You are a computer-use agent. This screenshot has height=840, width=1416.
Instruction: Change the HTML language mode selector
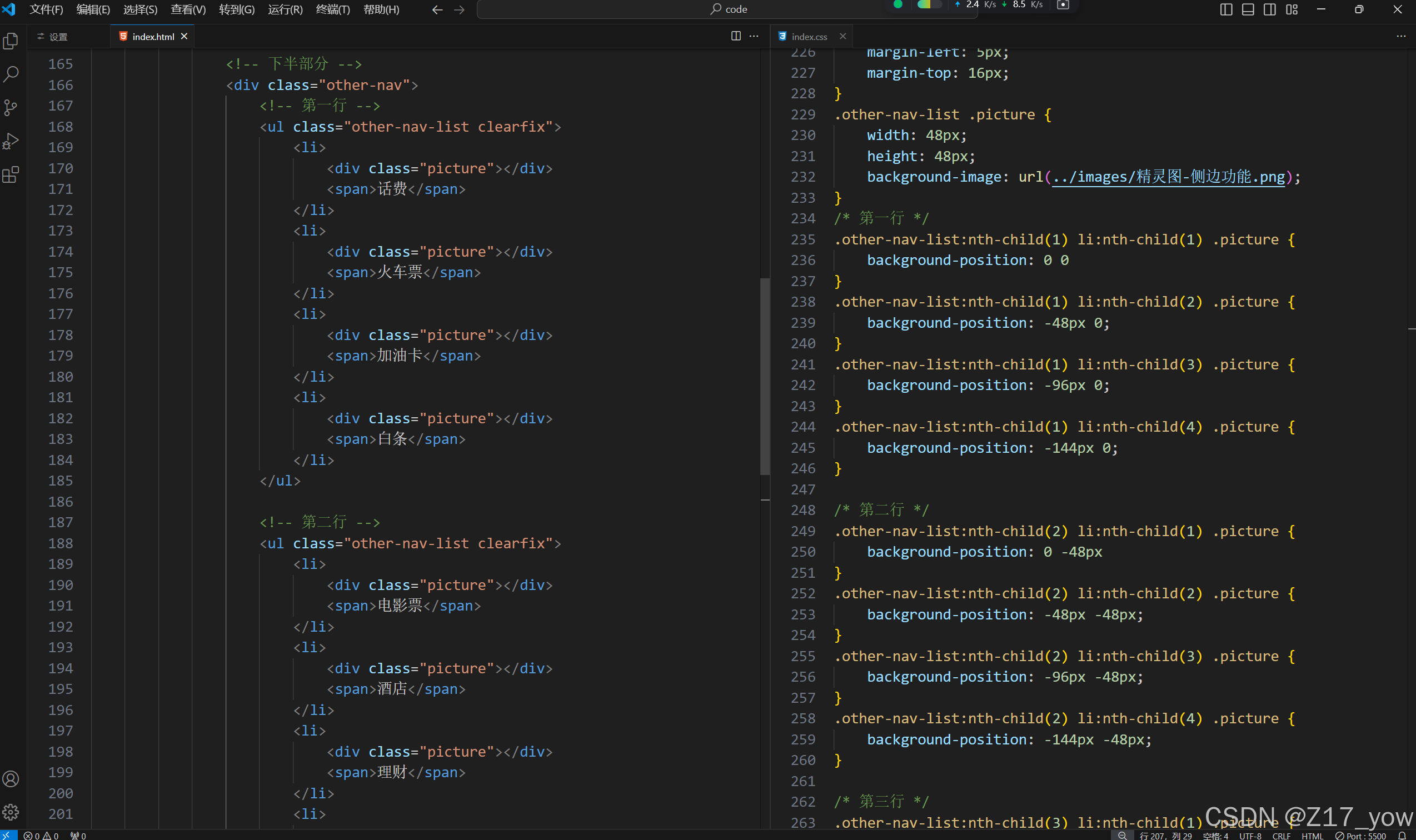click(x=1312, y=836)
